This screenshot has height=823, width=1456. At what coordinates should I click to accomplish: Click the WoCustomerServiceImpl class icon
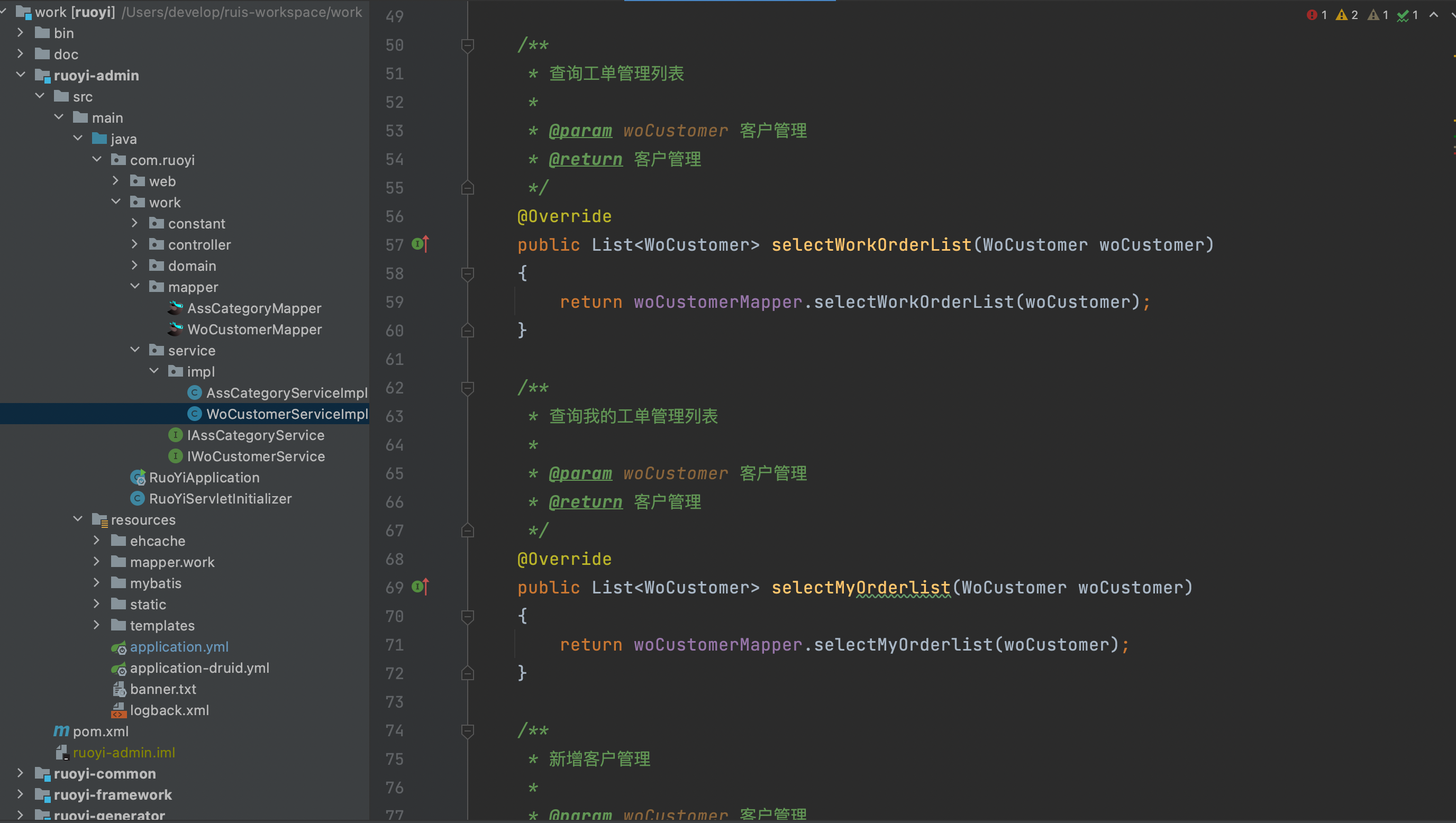click(x=195, y=414)
